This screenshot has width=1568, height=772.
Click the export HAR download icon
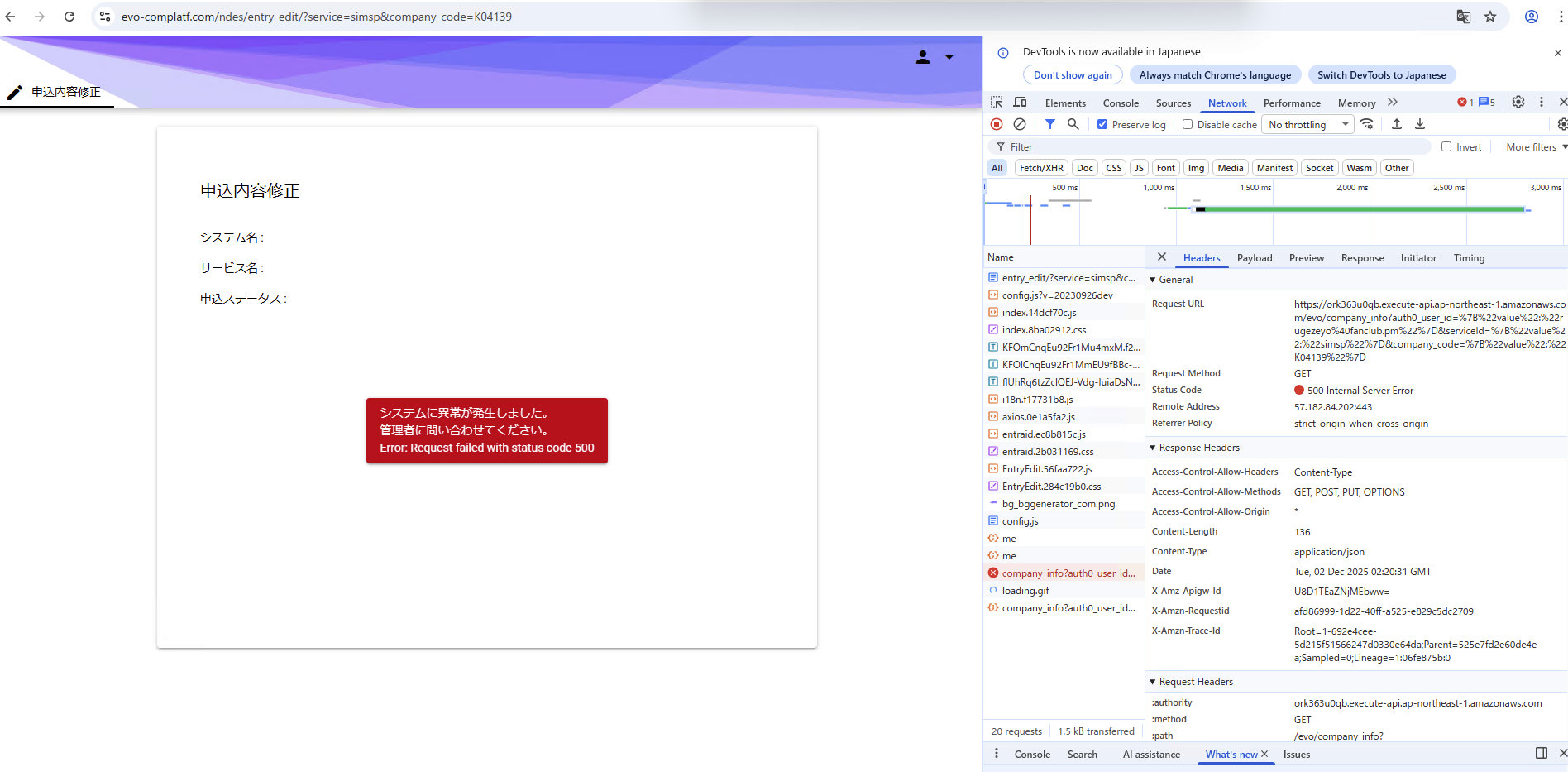[x=1419, y=124]
